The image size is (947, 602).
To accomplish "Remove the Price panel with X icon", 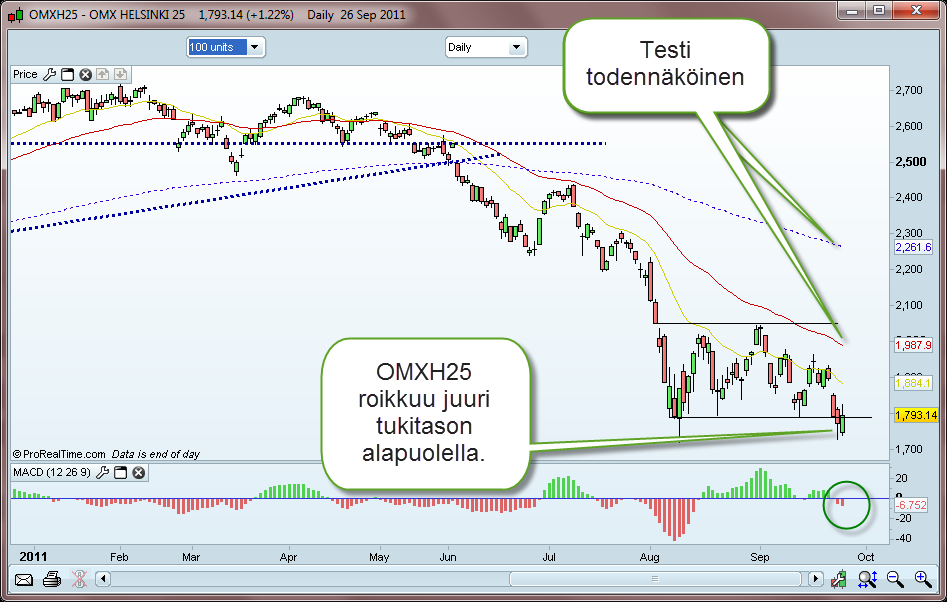I will (86, 74).
